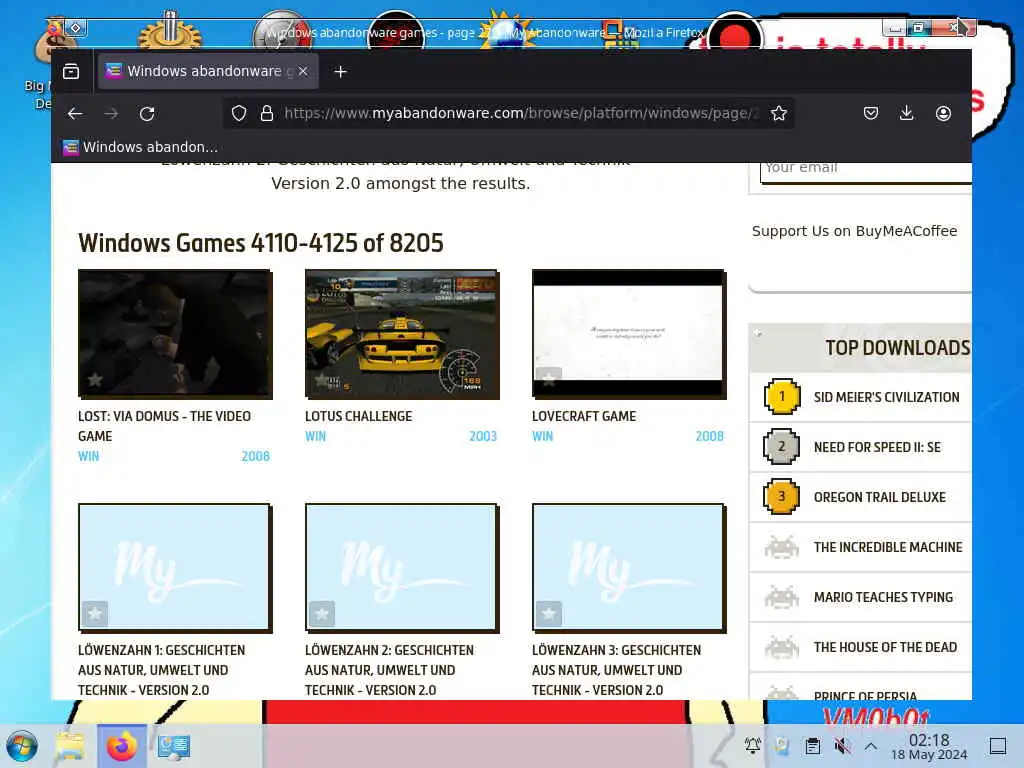Image resolution: width=1024 pixels, height=768 pixels.
Task: Click invader icon beside House of the Dead
Action: (x=782, y=647)
